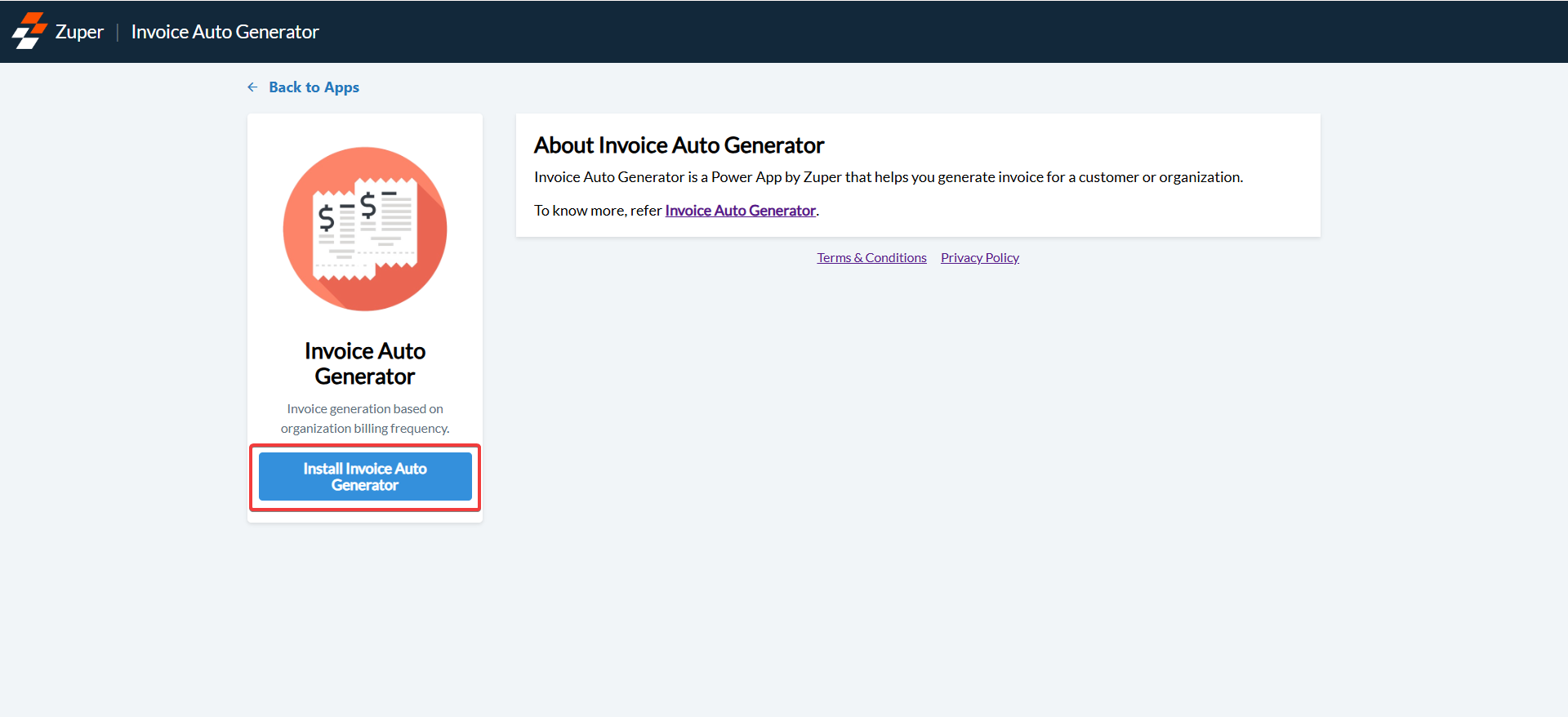The width and height of the screenshot is (1568, 717).
Task: Click the billing frequency description text
Action: click(365, 418)
